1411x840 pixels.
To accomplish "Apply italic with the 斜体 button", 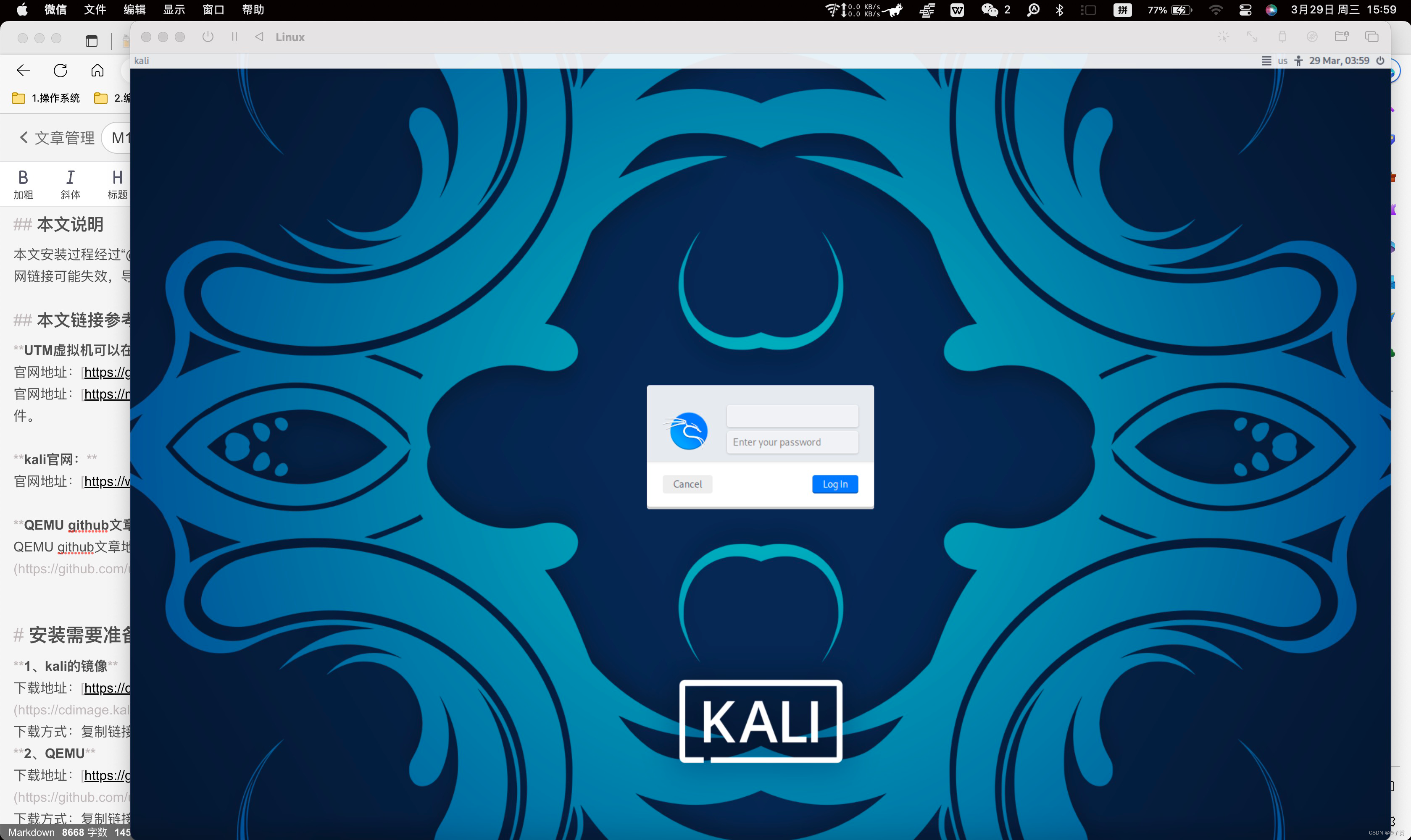I will tap(70, 184).
